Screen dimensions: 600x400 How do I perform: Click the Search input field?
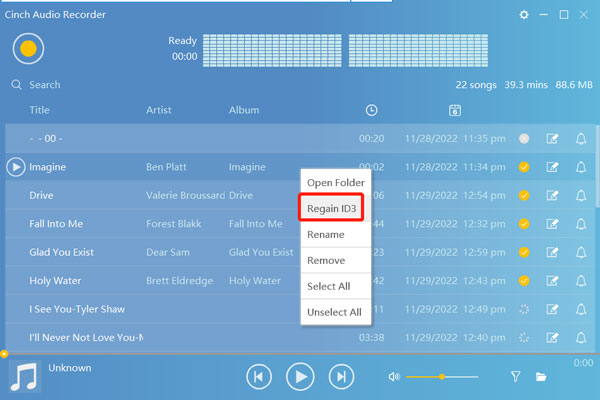(45, 85)
